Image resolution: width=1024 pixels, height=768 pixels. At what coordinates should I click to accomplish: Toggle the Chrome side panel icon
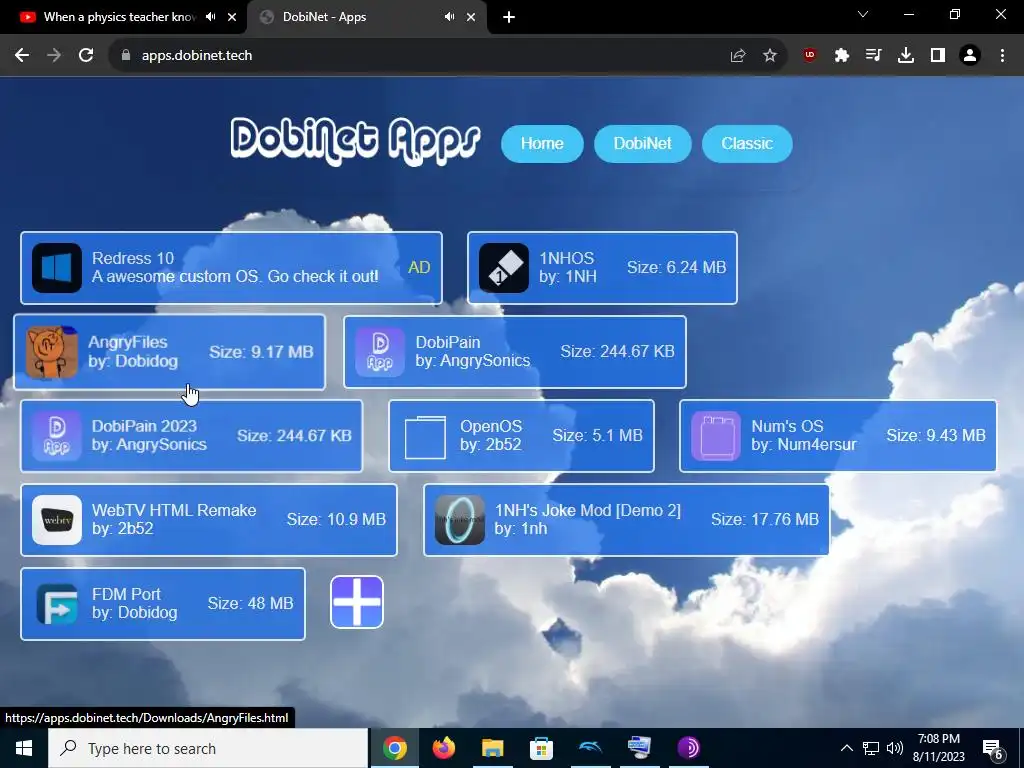click(938, 56)
